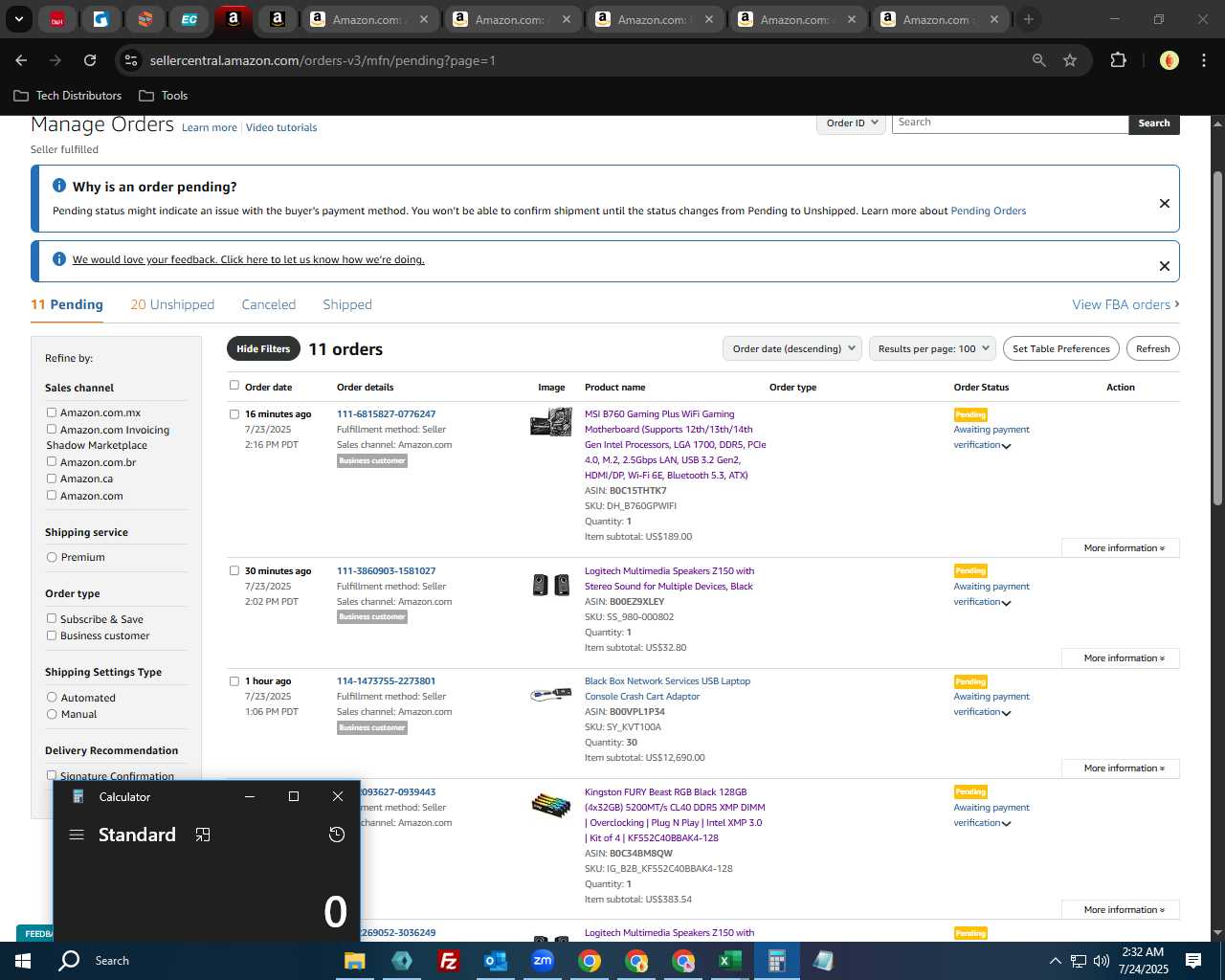
Task: Click the Set Table Preferences button
Action: (1061, 348)
